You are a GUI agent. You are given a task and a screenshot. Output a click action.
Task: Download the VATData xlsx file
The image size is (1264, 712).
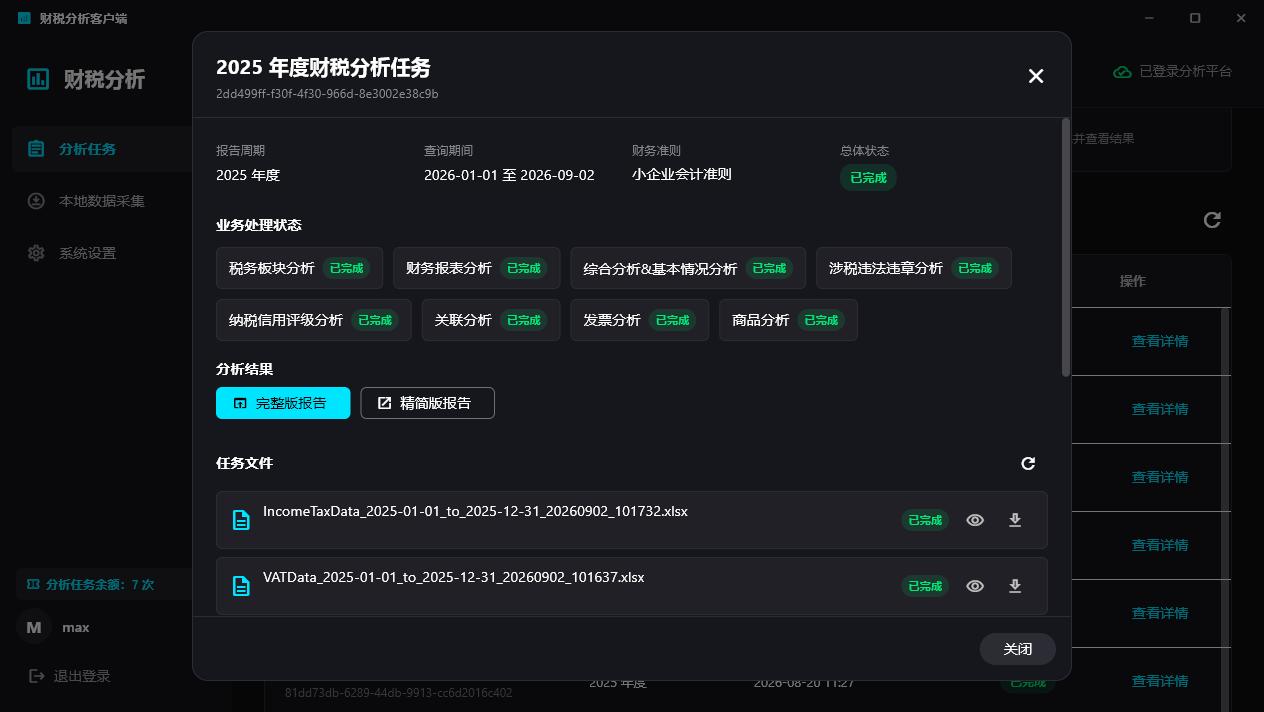[x=1015, y=586]
